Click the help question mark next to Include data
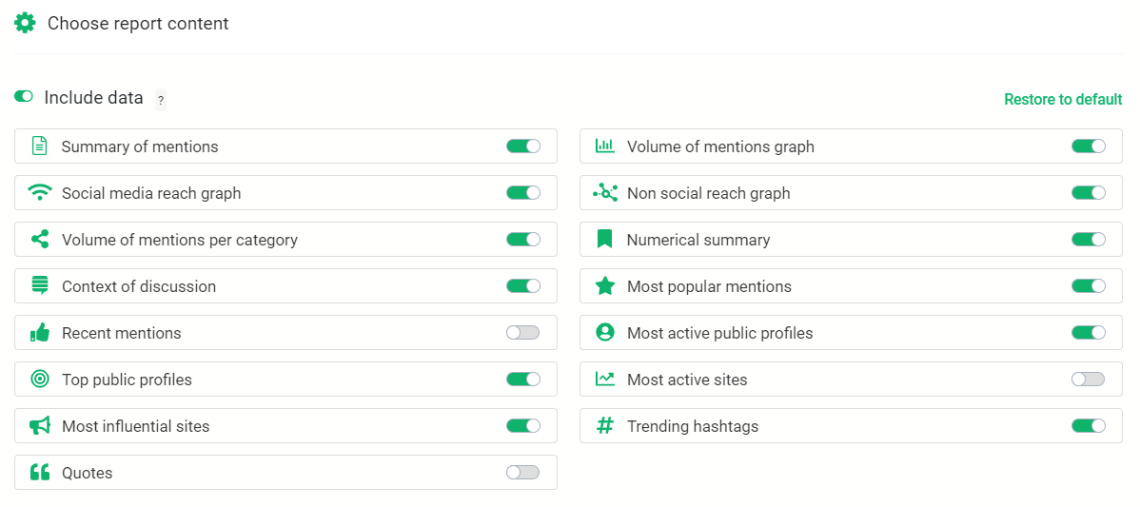 [160, 100]
